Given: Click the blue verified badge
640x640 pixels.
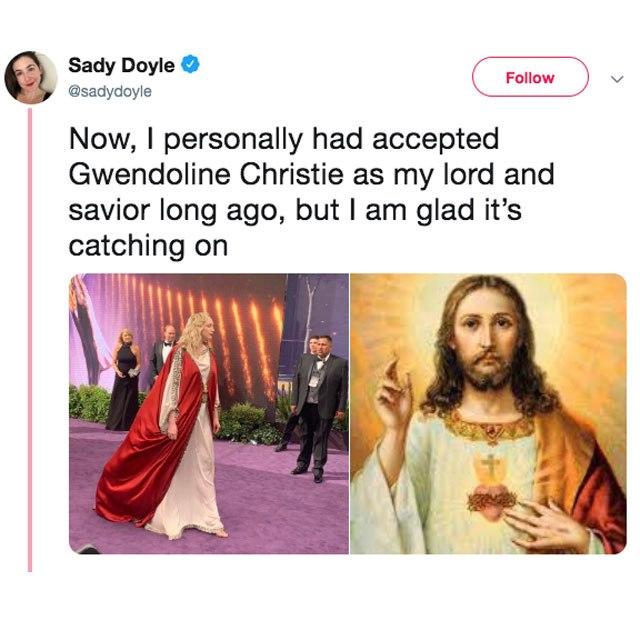Looking at the screenshot, I should [x=190, y=65].
